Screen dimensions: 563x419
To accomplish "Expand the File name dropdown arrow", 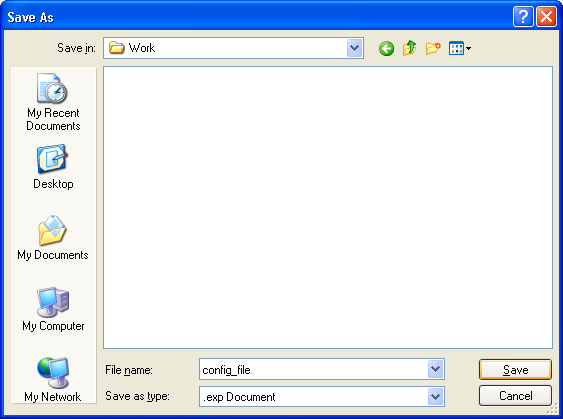I will tap(436, 369).
